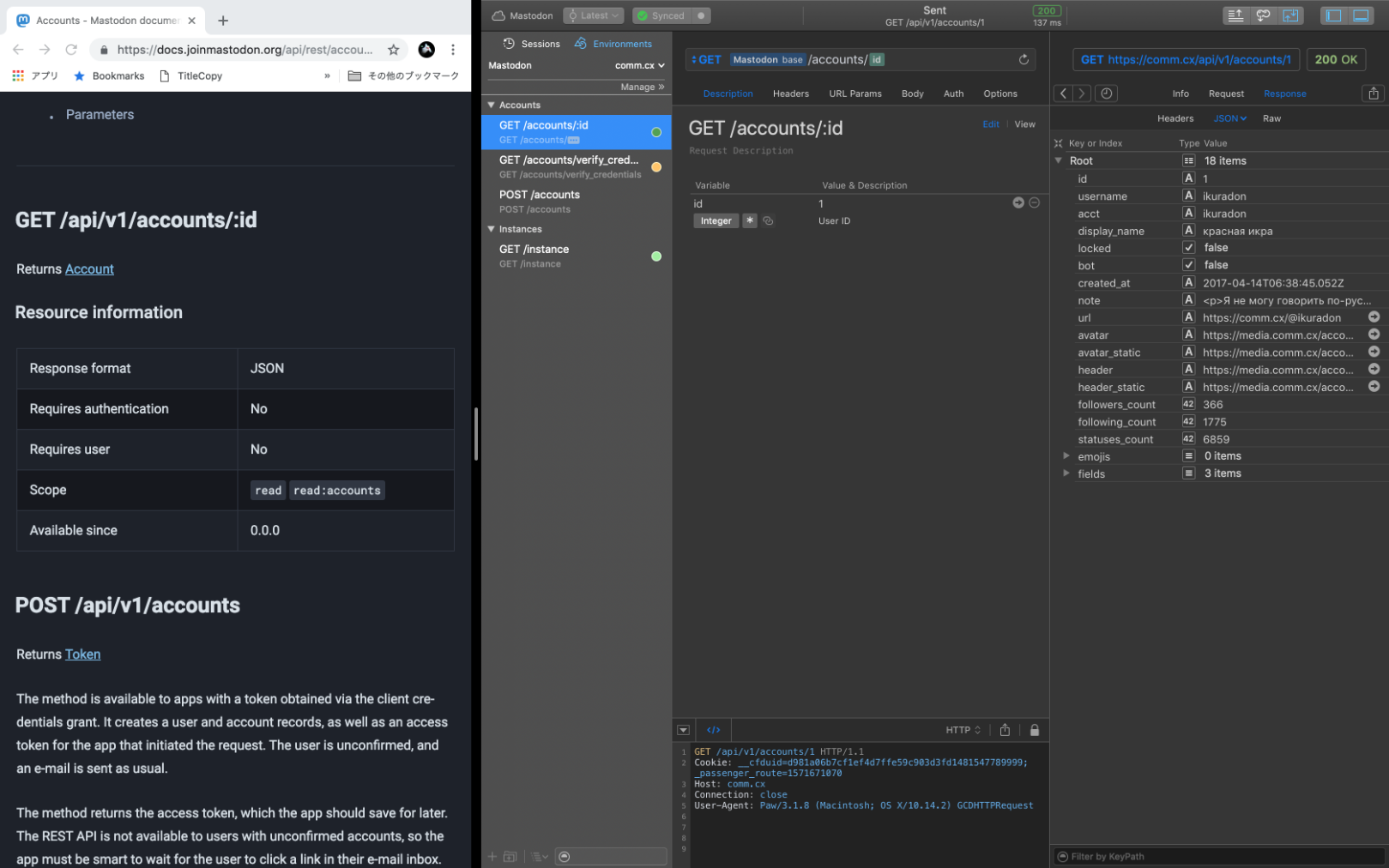Click the Manage environments button
Image resolution: width=1389 pixels, height=868 pixels.
point(642,87)
